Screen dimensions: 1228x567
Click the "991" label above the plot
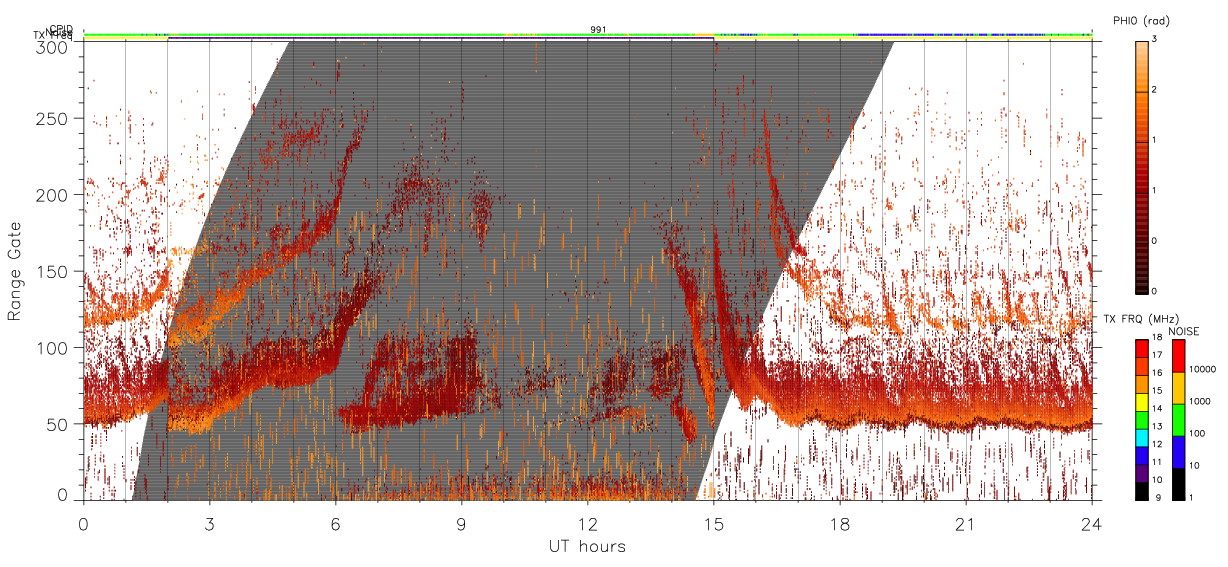pos(598,30)
